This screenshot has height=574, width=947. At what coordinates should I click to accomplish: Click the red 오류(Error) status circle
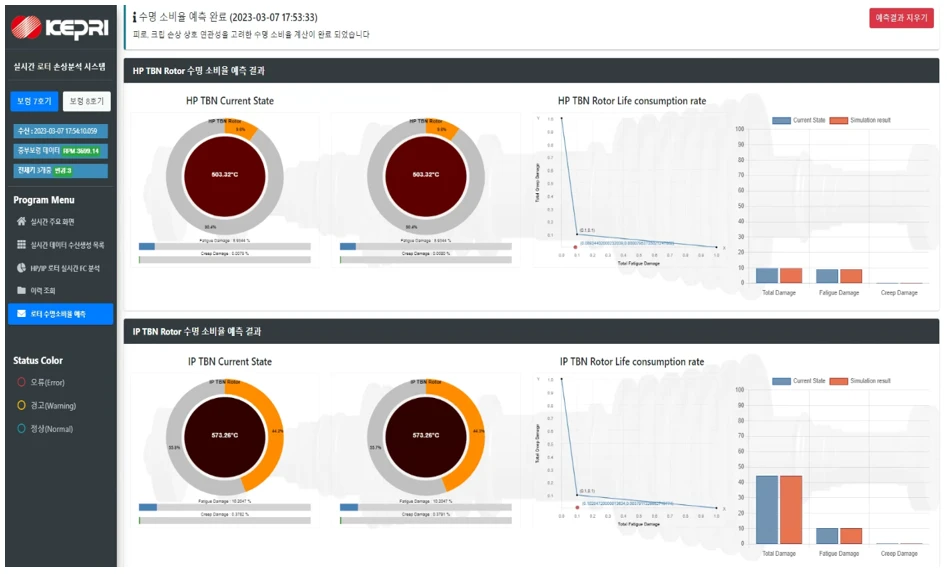coord(21,382)
